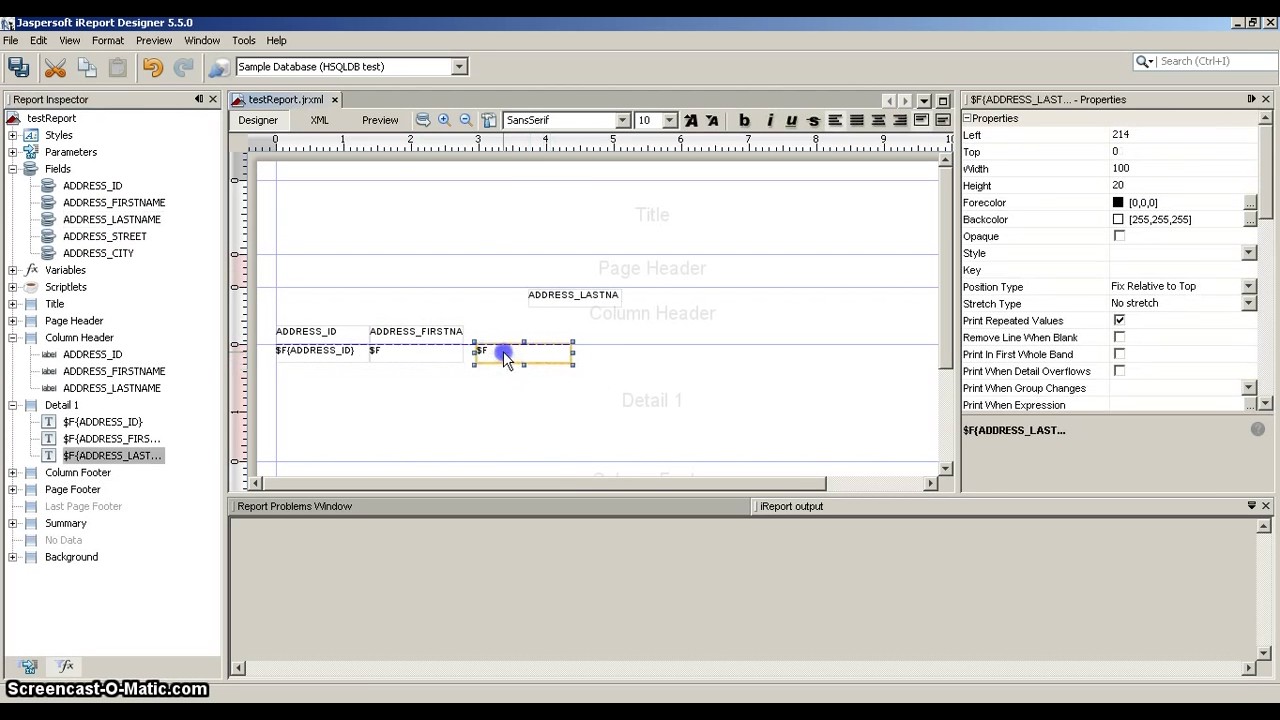This screenshot has width=1280, height=720.
Task: Increase font size with the larger A icon
Action: tap(691, 120)
